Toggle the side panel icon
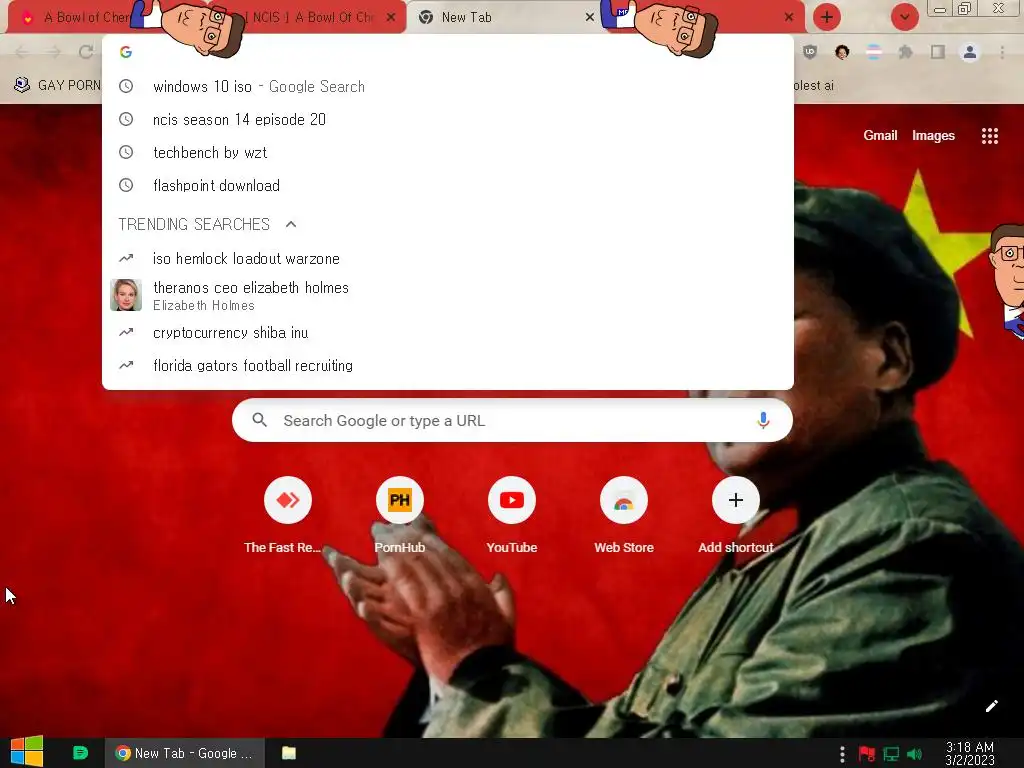The image size is (1024, 768). [x=938, y=52]
